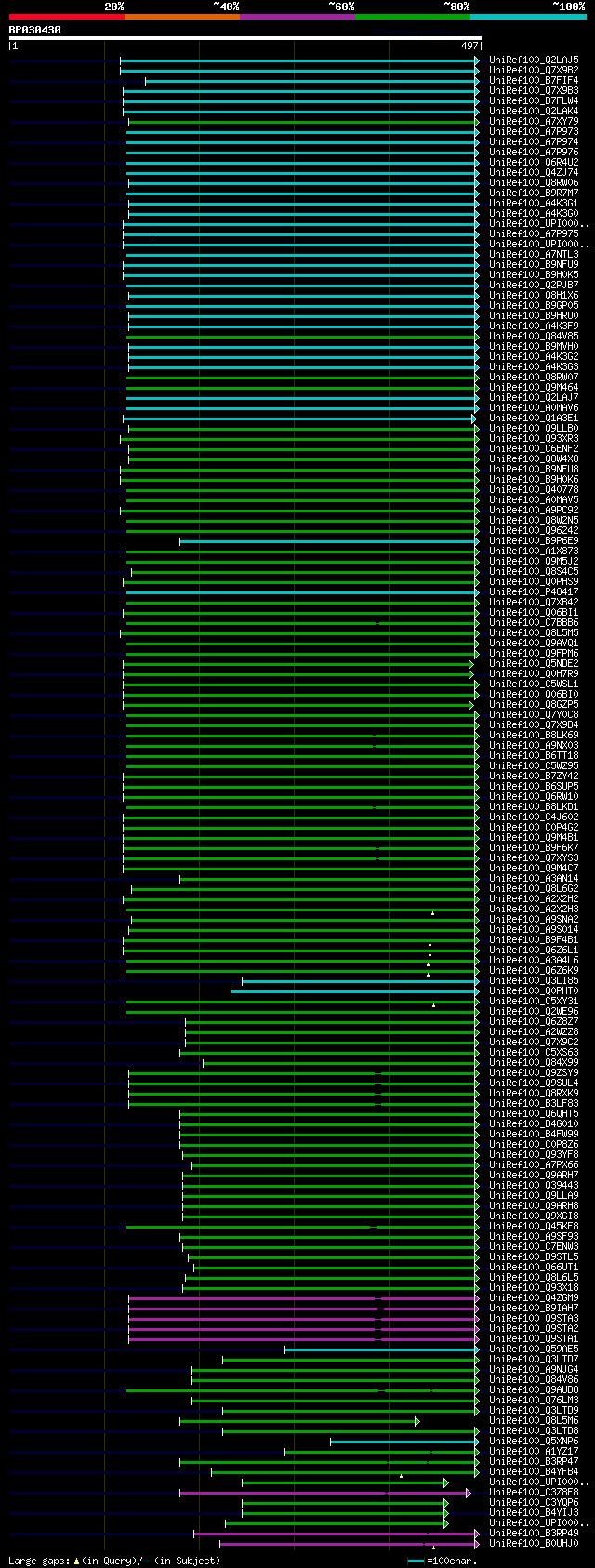Select label UniRef100_C3Z8F8

coord(534,1492)
